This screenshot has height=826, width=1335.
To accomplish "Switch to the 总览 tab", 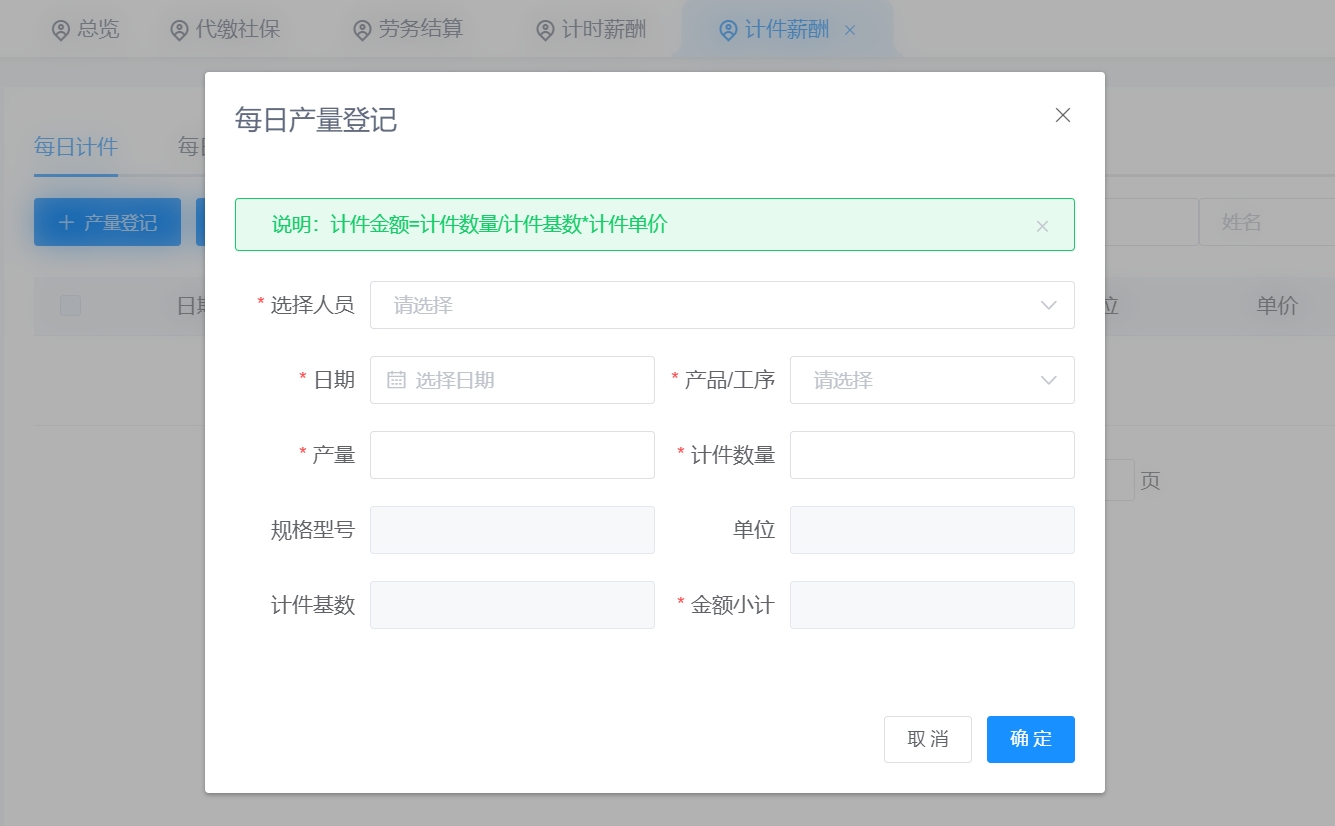I will (85, 29).
